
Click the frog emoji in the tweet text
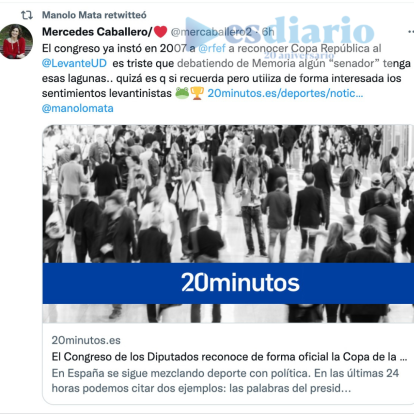[x=182, y=93]
